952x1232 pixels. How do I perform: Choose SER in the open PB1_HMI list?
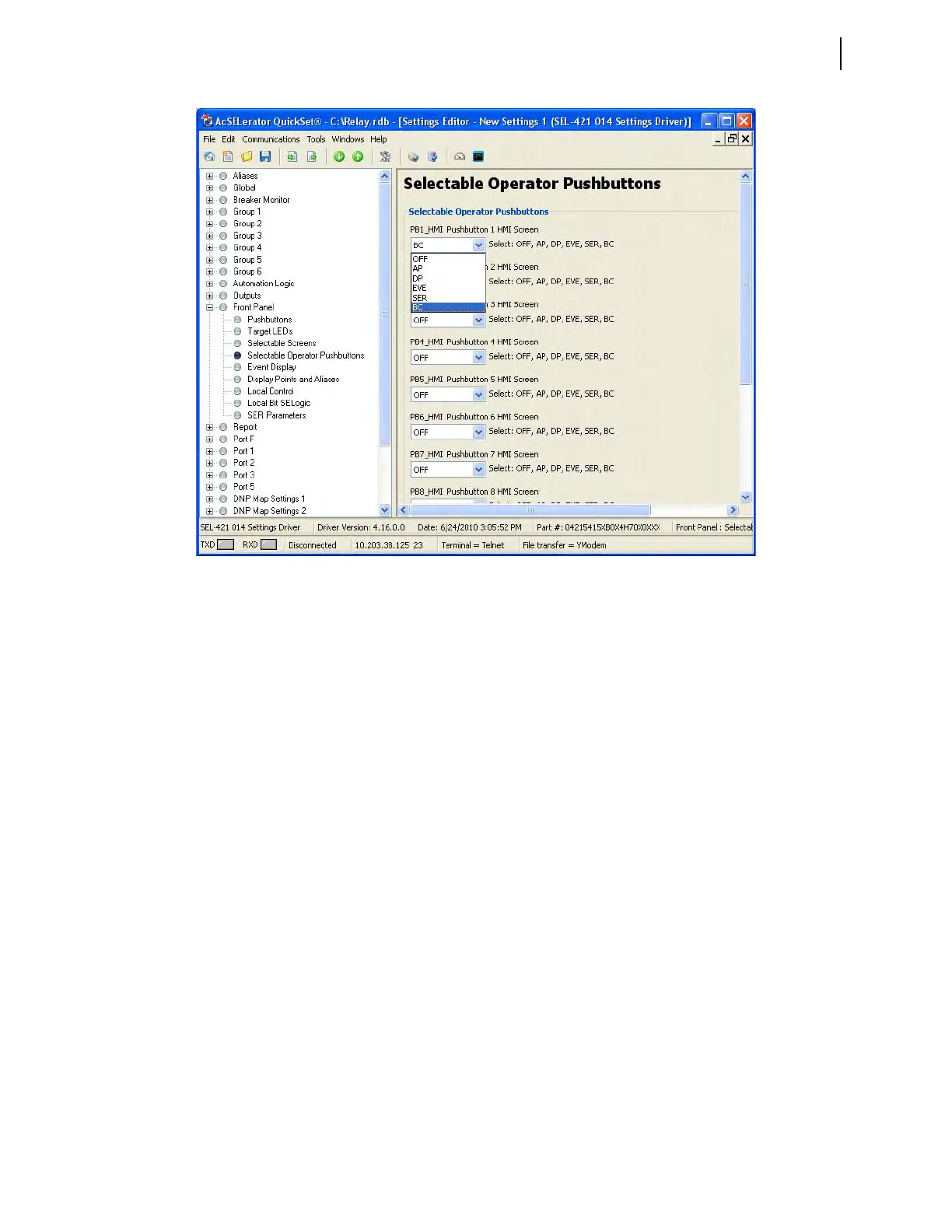[x=448, y=298]
